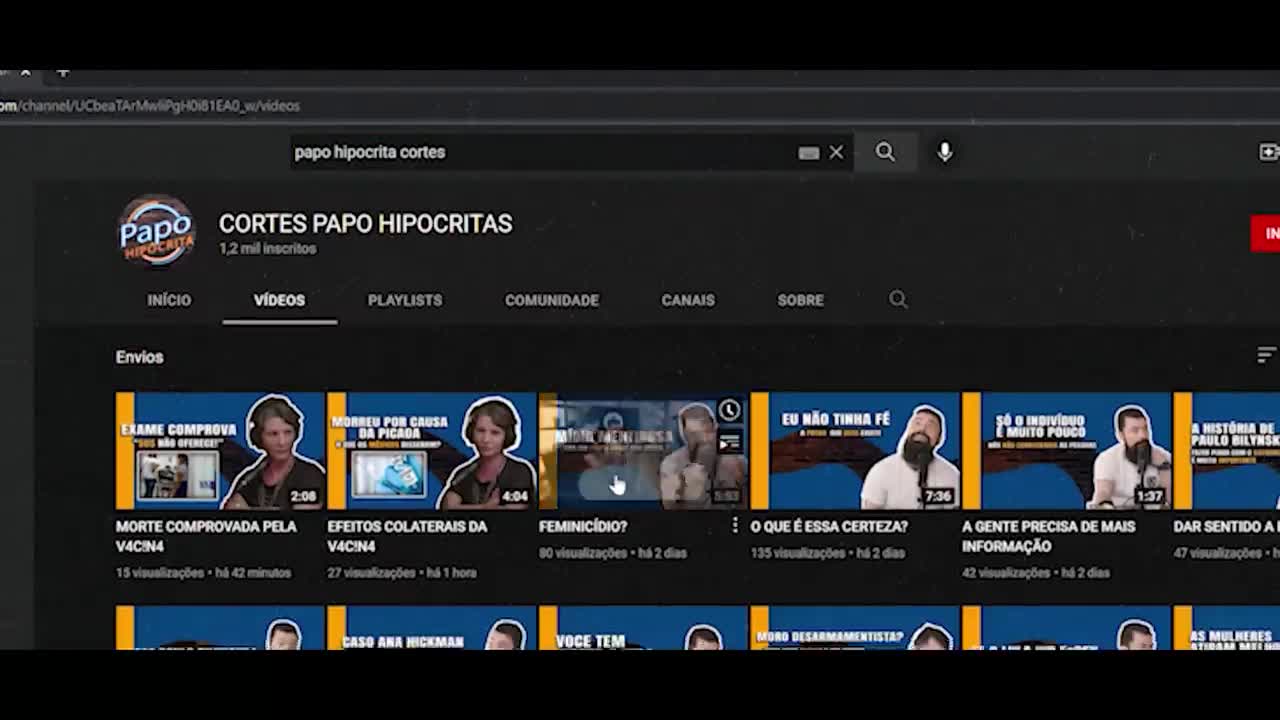Click title O QUE É ESSA CERTEZA?
Image resolution: width=1280 pixels, height=720 pixels.
(829, 526)
